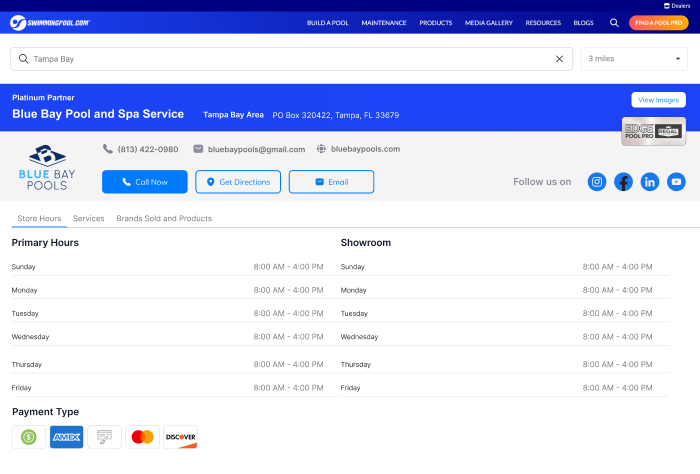Select the check payment icon
The image size is (700, 474).
104,437
